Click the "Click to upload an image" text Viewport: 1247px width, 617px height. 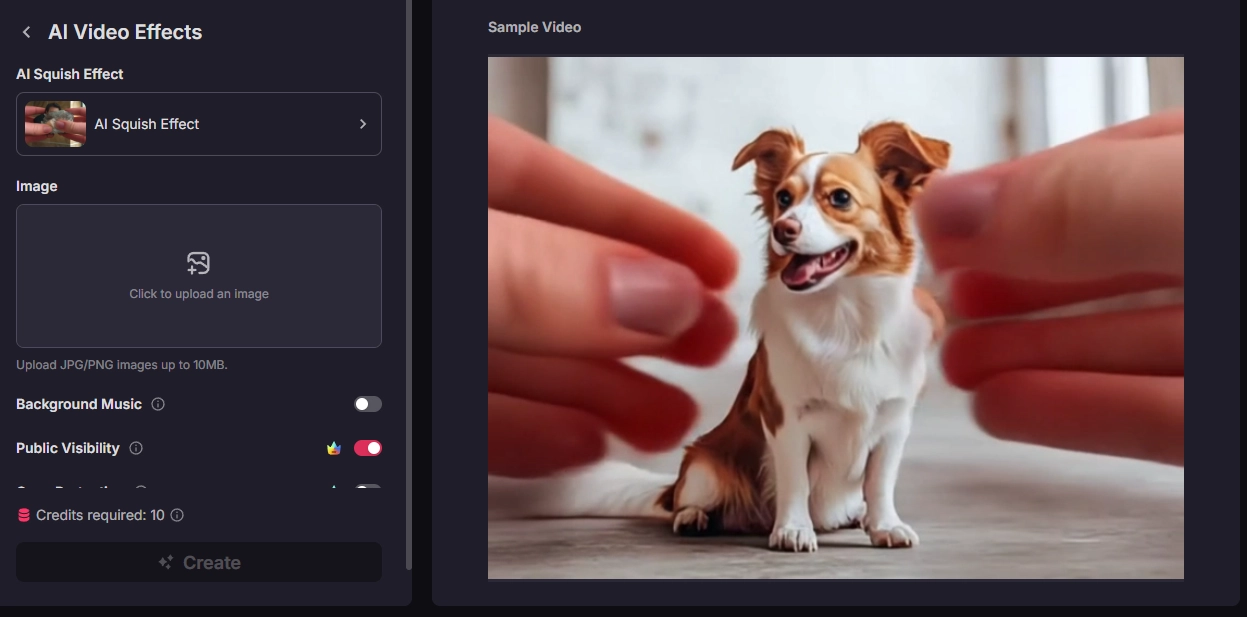[x=199, y=294]
